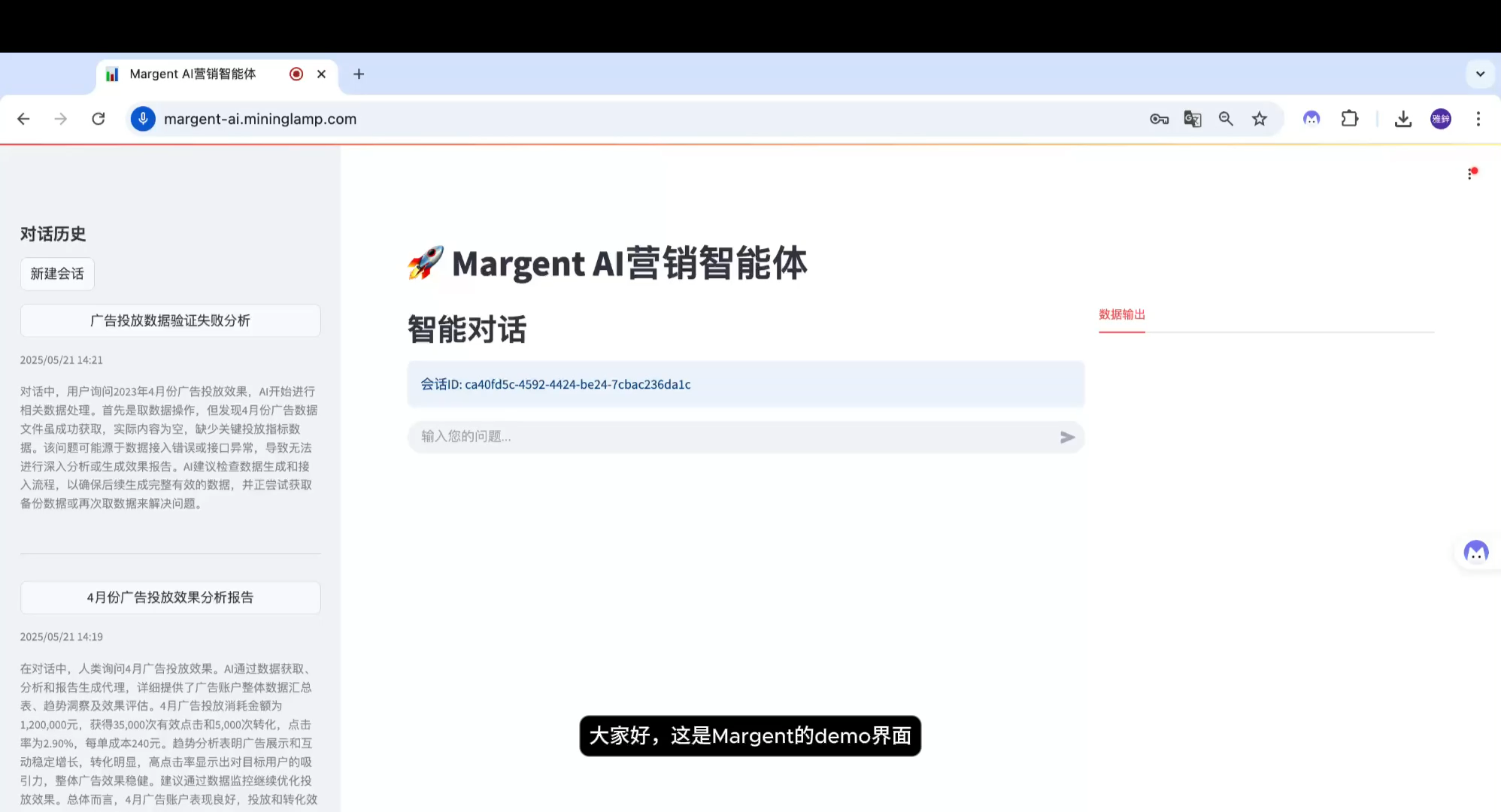
Task: Open 4月份广告投放效果分析报告 conversation
Action: [x=170, y=598]
